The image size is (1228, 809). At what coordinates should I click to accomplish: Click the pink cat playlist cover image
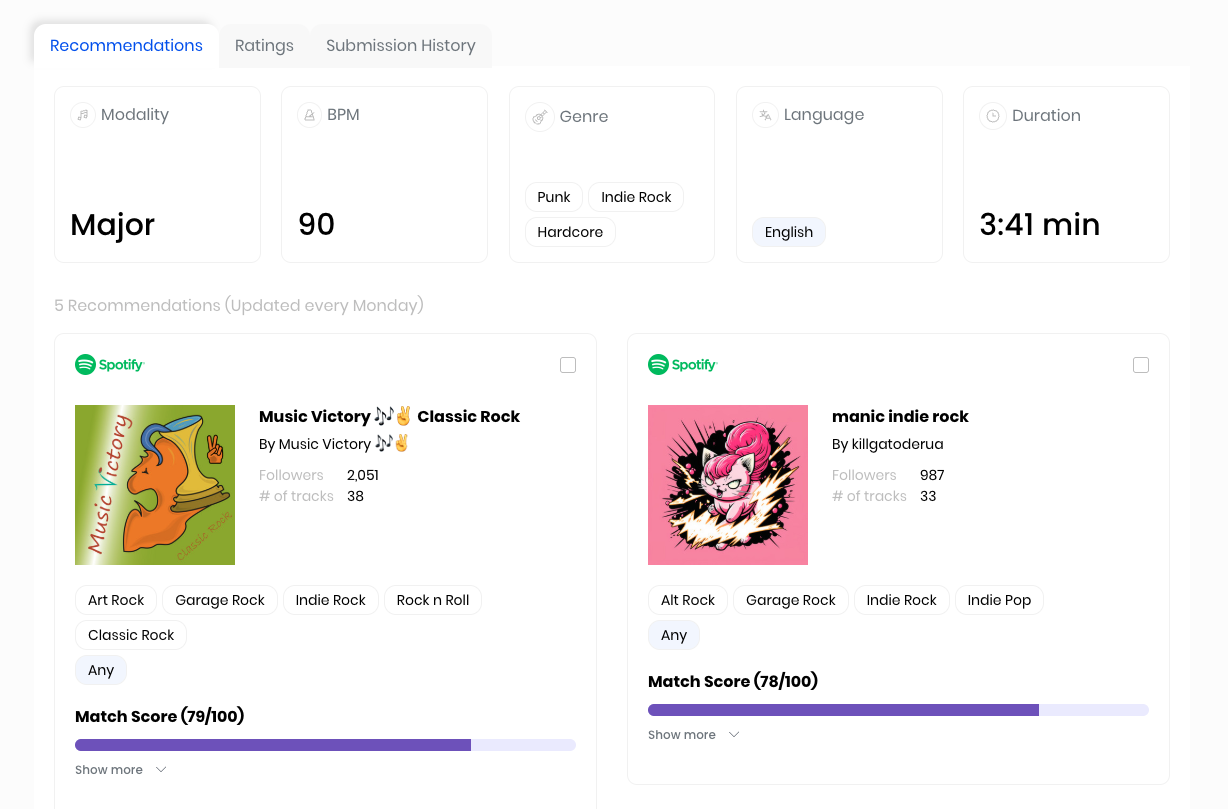tap(728, 485)
